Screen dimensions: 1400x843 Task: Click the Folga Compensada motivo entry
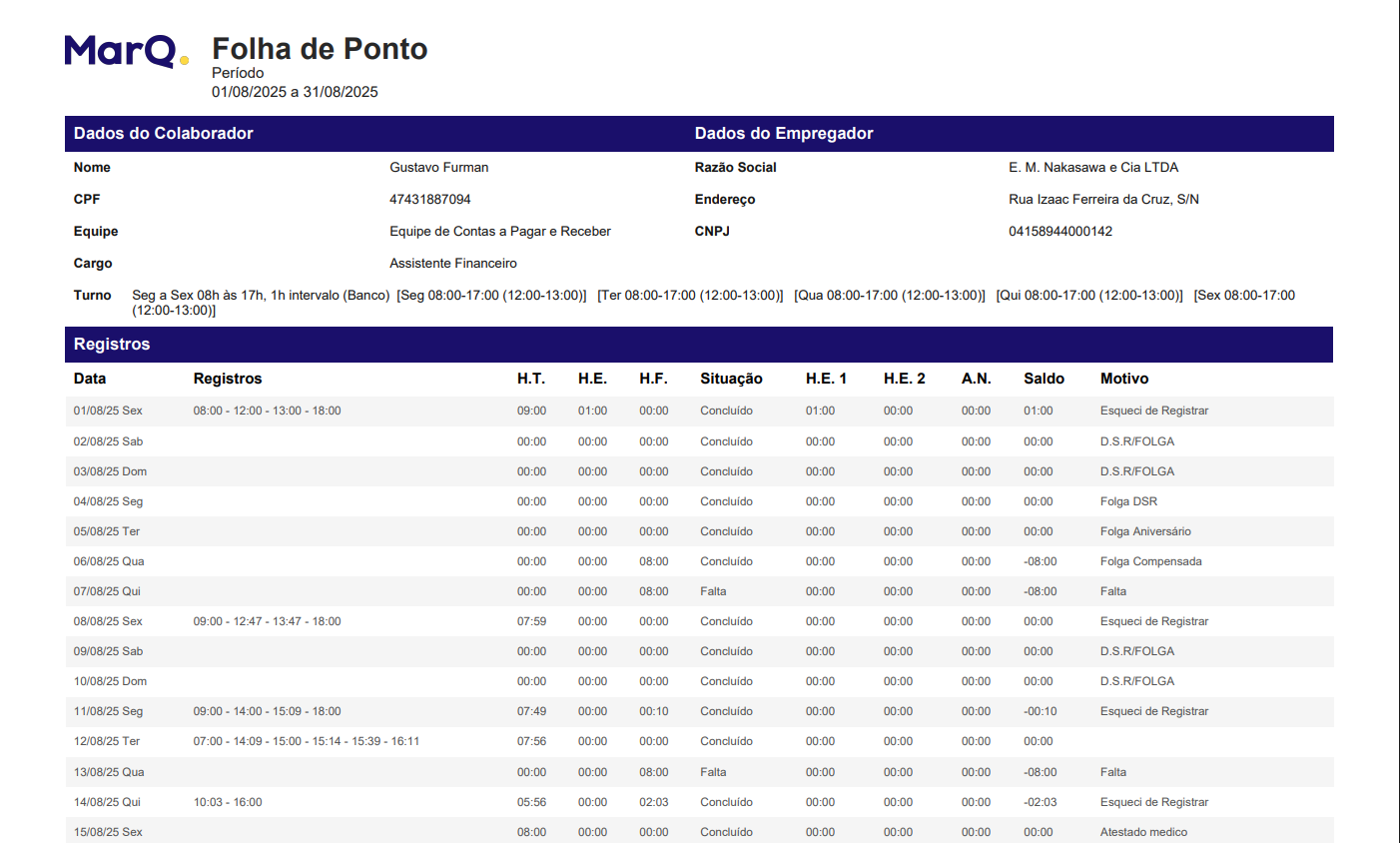click(1150, 562)
